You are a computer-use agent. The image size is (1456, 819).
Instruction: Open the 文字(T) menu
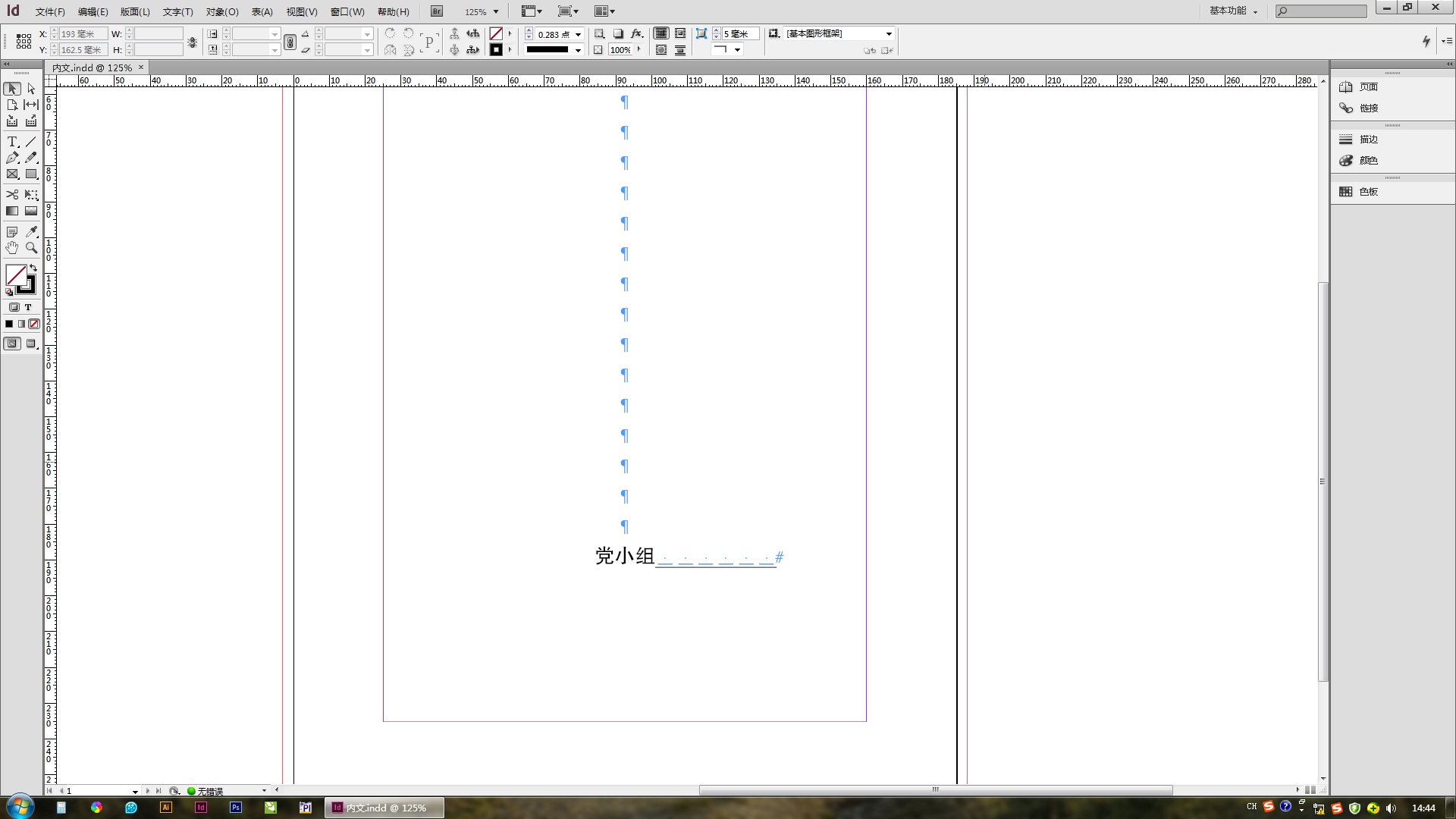[x=177, y=11]
